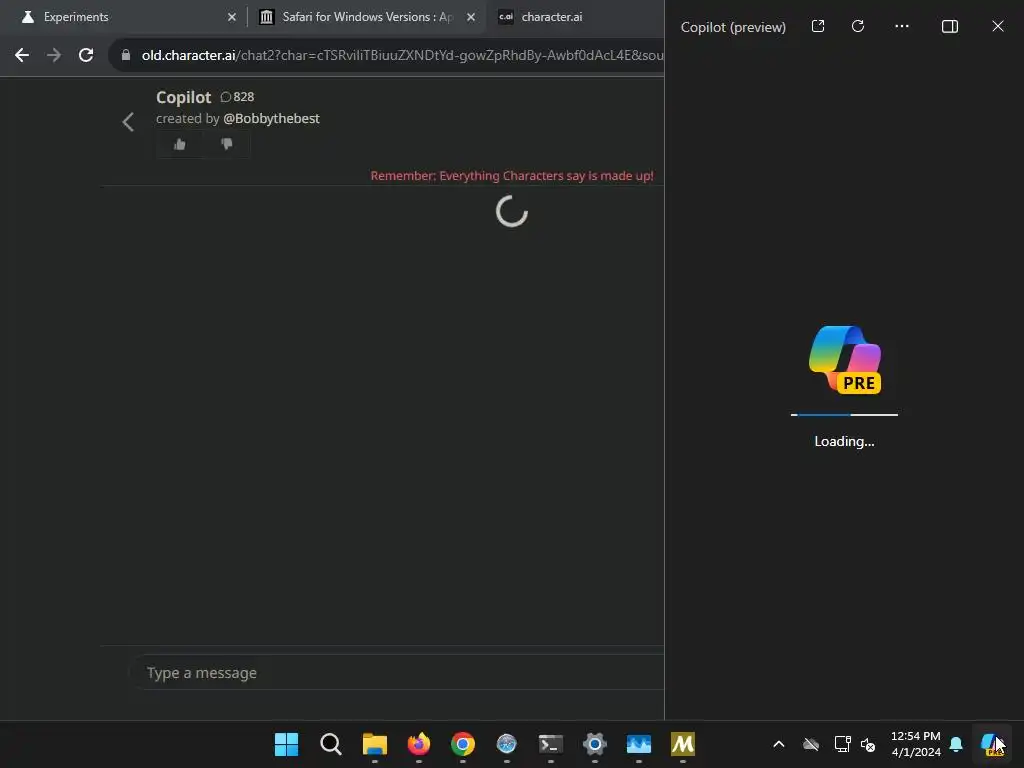Click the lock icon in address bar
The height and width of the screenshot is (768, 1024).
click(126, 56)
